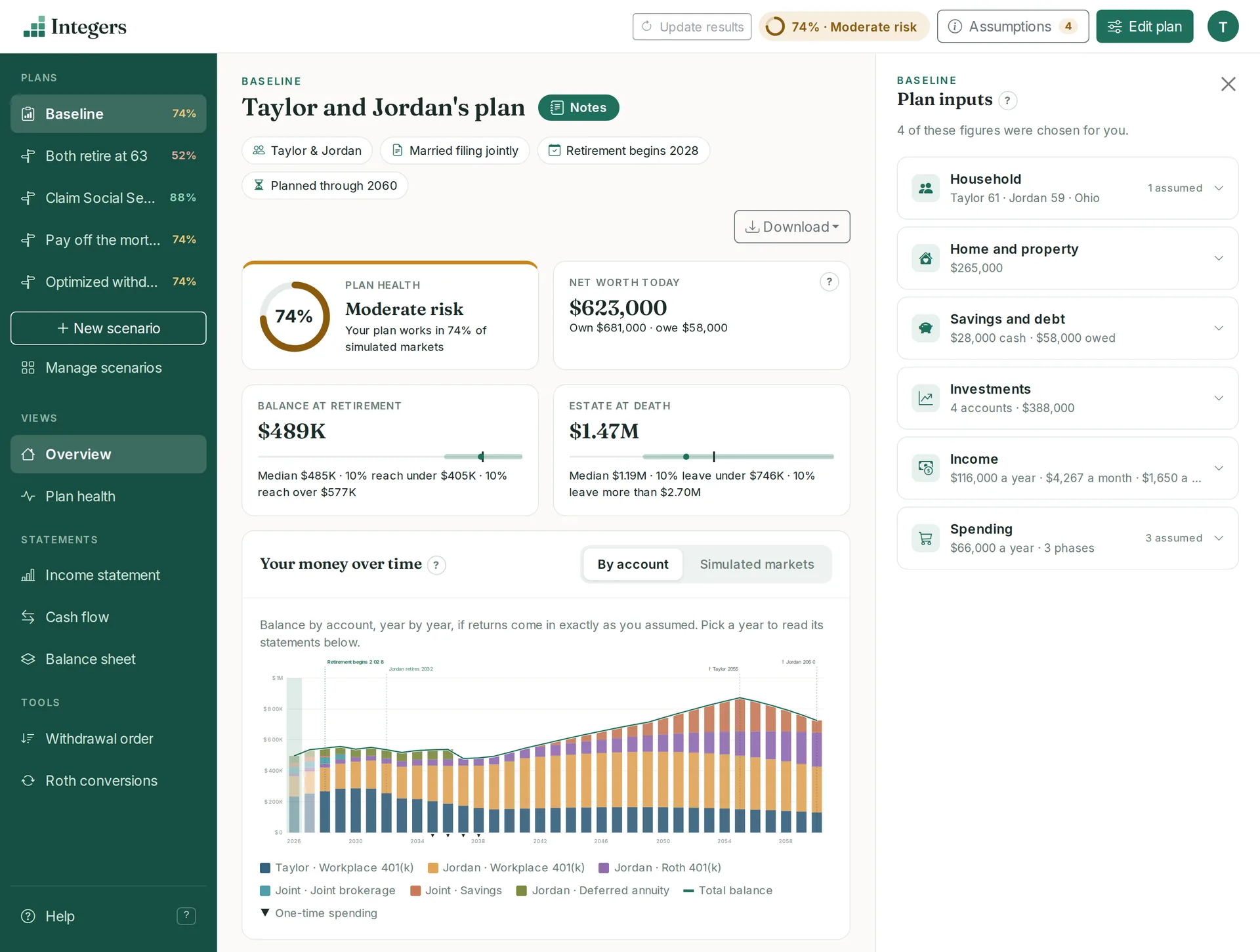Click the 74% Moderate risk status pill
The image size is (1260, 952).
(844, 27)
